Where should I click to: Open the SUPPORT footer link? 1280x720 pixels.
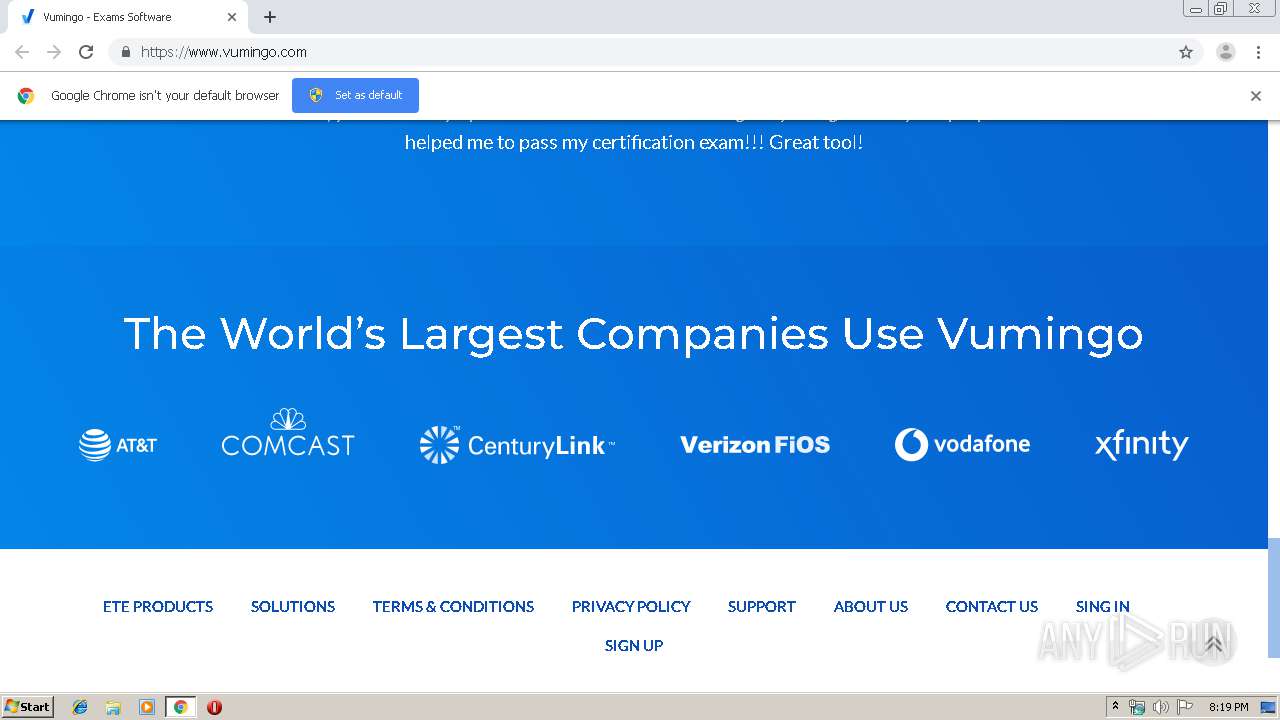pyautogui.click(x=761, y=606)
